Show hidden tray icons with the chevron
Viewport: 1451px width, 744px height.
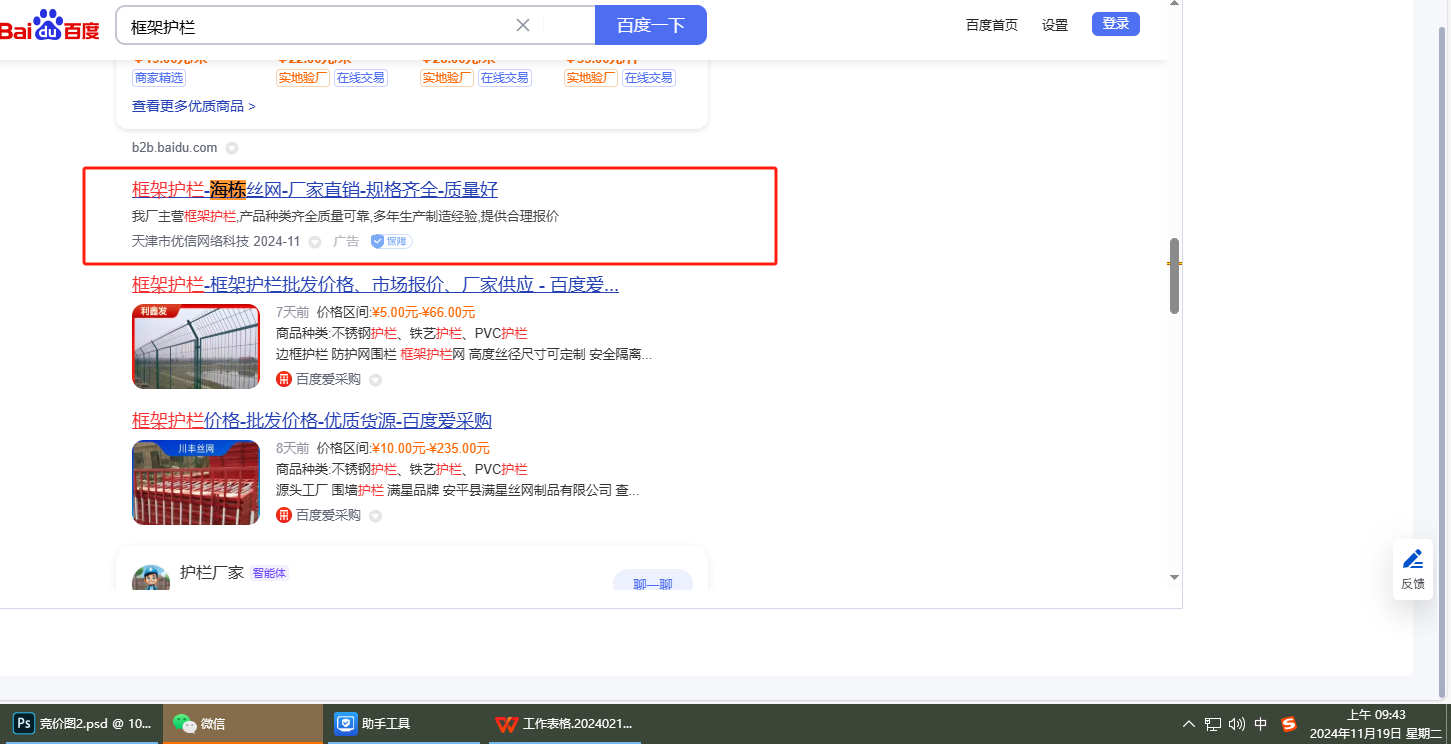[x=1189, y=724]
